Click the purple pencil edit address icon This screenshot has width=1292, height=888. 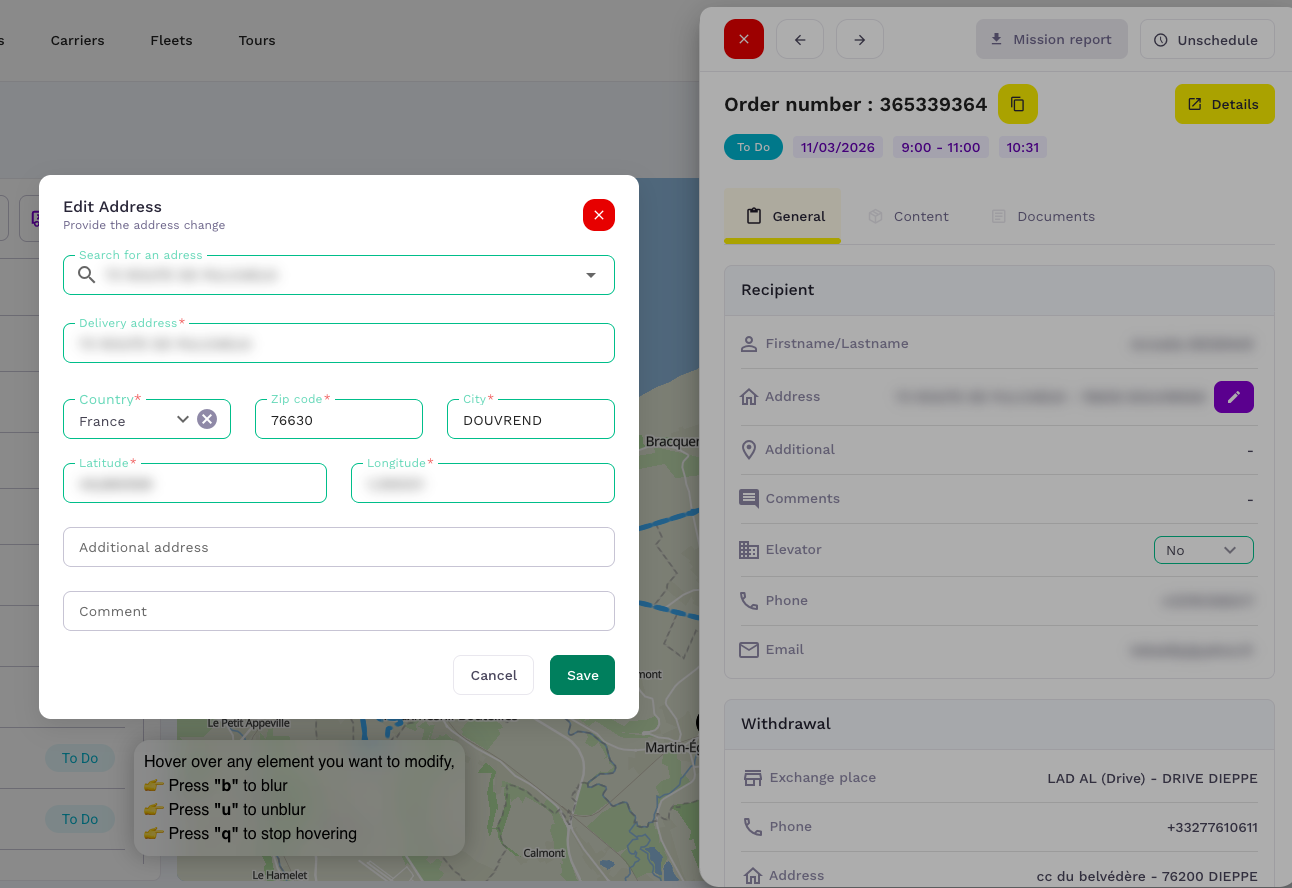point(1233,397)
